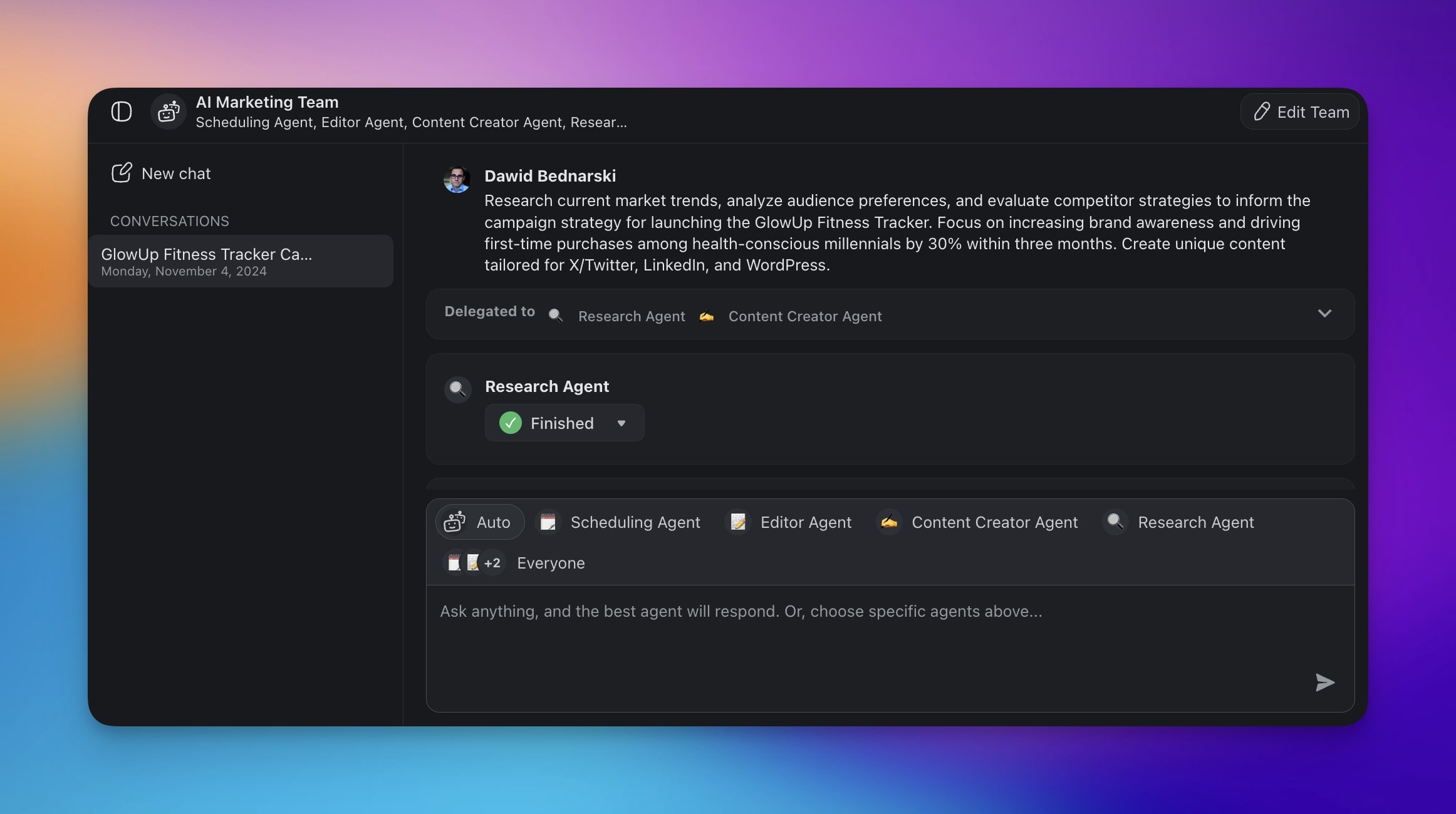Click the green Finished checkmark
The width and height of the screenshot is (1456, 814).
511,423
